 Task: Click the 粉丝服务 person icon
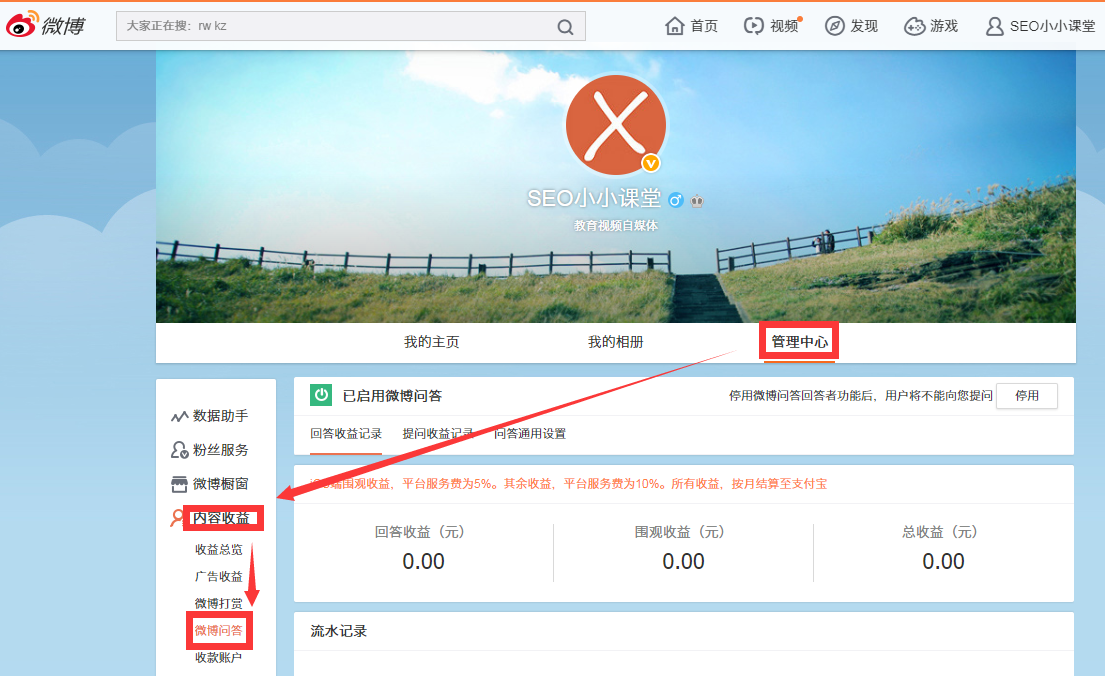(179, 450)
